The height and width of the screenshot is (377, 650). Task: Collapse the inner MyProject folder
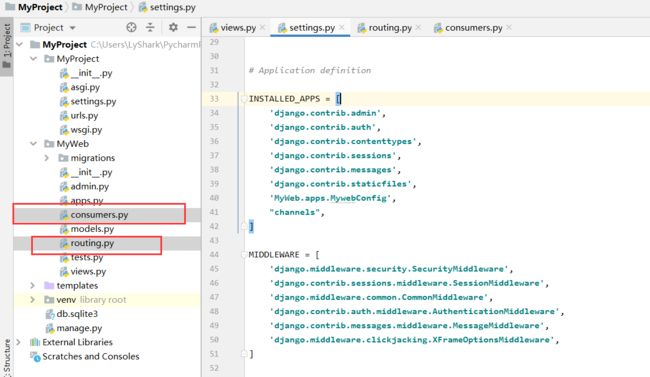click(x=34, y=58)
